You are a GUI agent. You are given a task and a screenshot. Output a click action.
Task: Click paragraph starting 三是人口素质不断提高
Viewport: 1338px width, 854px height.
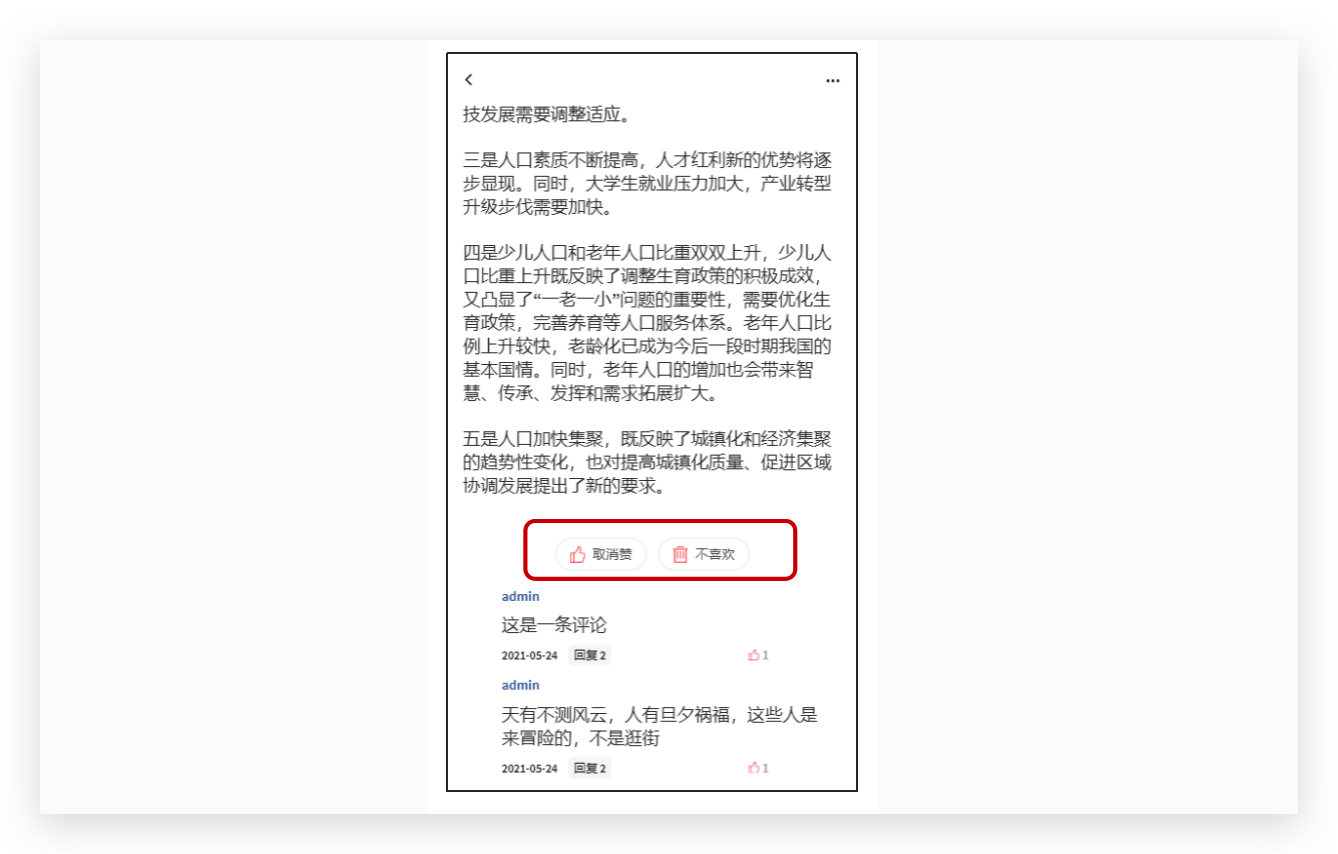point(647,184)
